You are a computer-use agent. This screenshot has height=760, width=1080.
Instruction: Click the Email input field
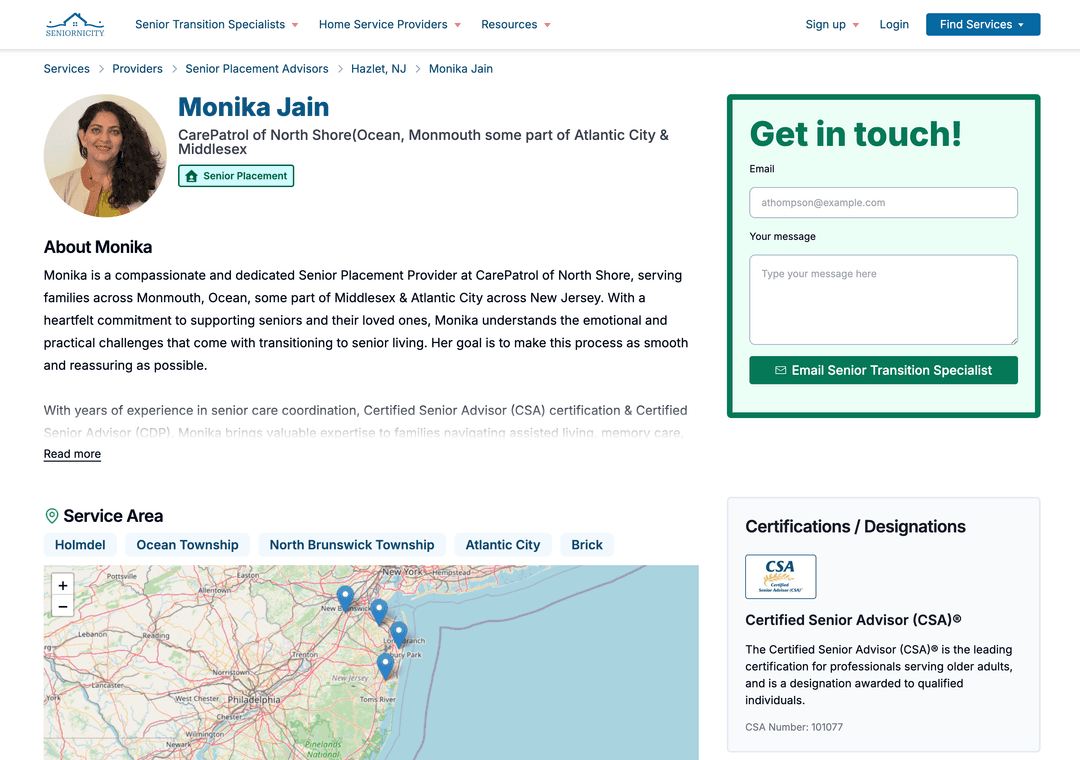click(883, 203)
